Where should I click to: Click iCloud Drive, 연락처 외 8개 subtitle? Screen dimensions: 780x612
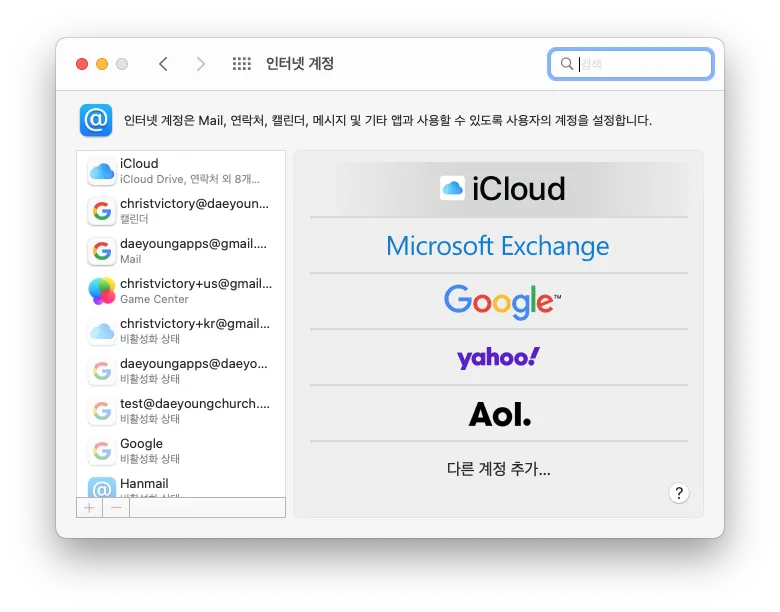coord(190,179)
